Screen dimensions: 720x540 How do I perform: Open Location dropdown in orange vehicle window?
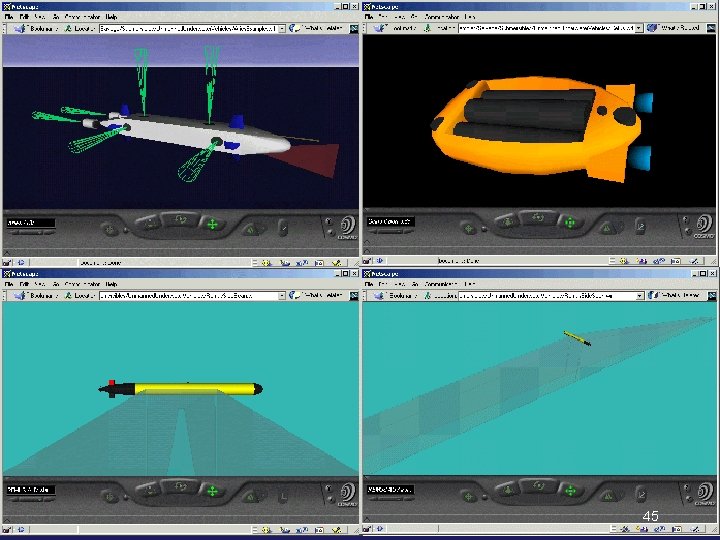639,28
